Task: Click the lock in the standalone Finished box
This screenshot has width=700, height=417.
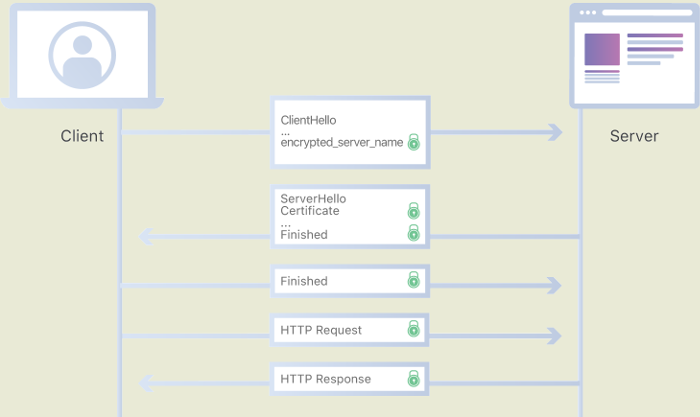Action: pos(413,281)
